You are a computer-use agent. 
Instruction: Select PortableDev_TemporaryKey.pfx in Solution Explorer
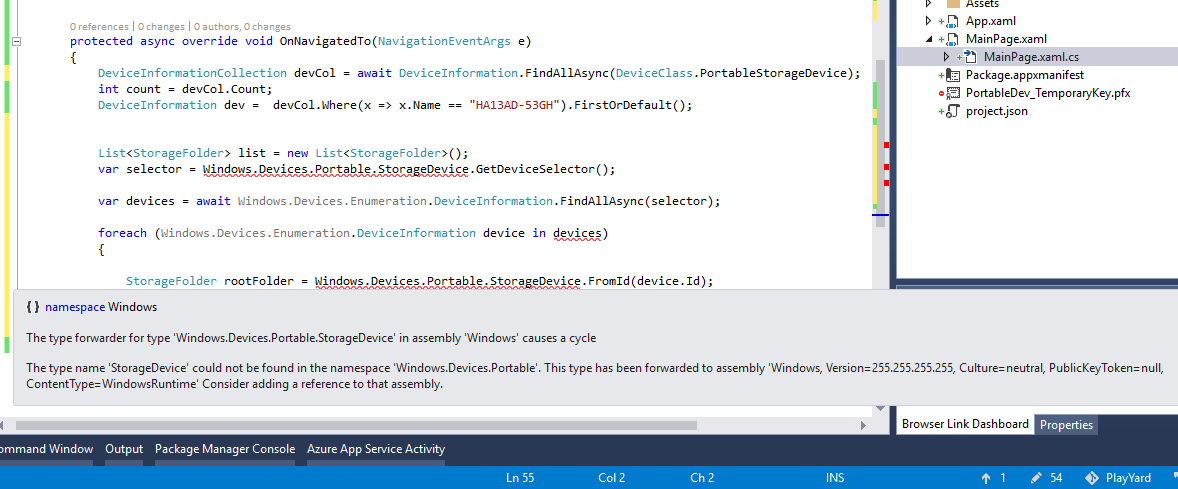(1048, 93)
